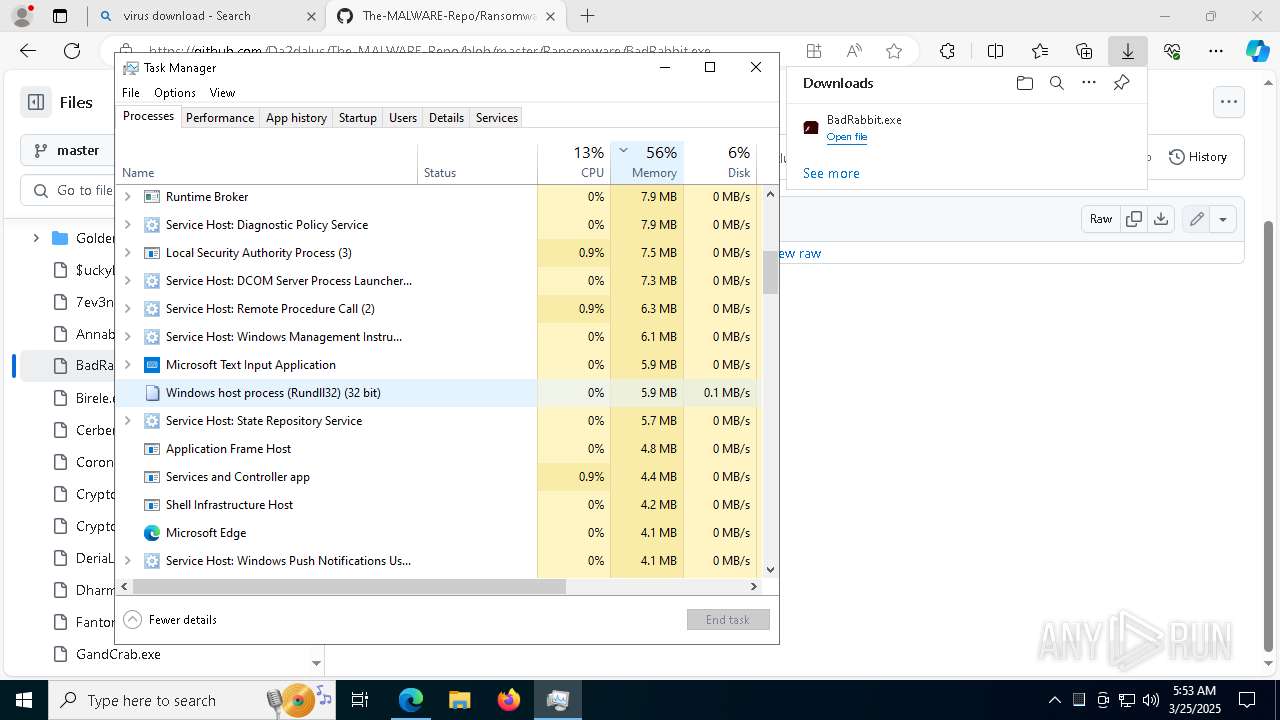The width and height of the screenshot is (1280, 720).
Task: Collapse GitHub file tree sidebar icon
Action: tap(36, 102)
